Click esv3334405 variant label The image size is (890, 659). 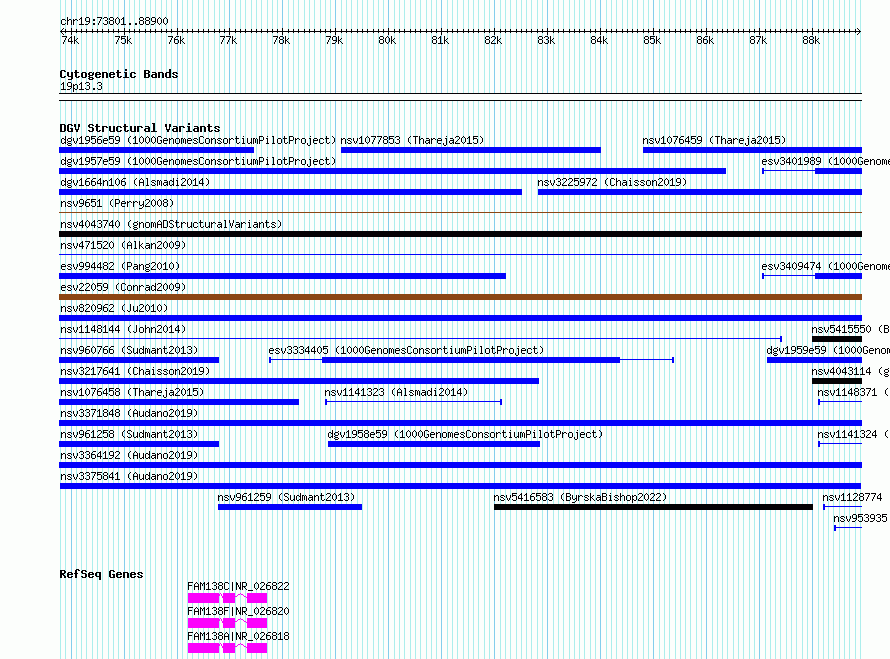[406, 350]
